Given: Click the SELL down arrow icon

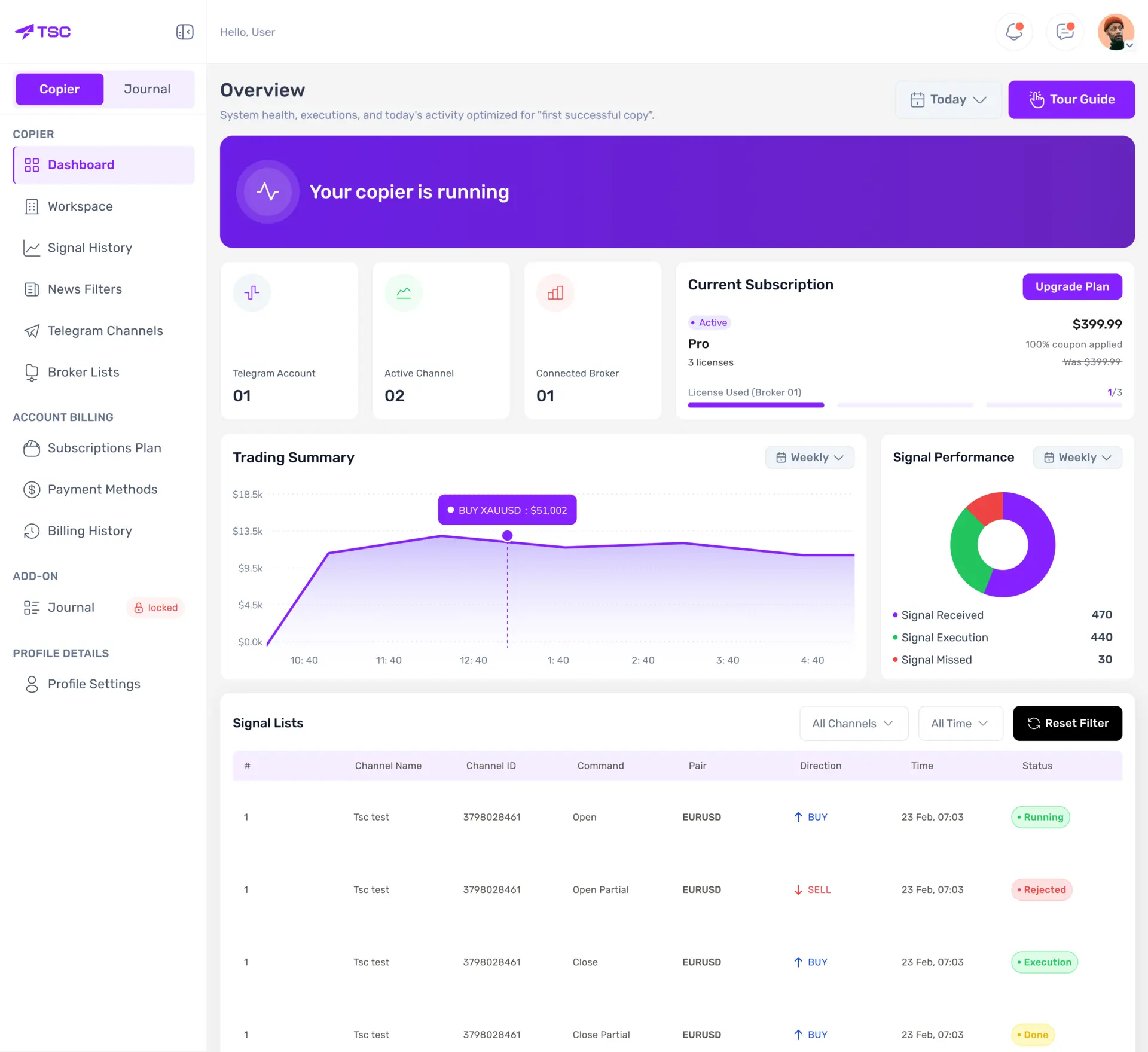Looking at the screenshot, I should pos(798,889).
